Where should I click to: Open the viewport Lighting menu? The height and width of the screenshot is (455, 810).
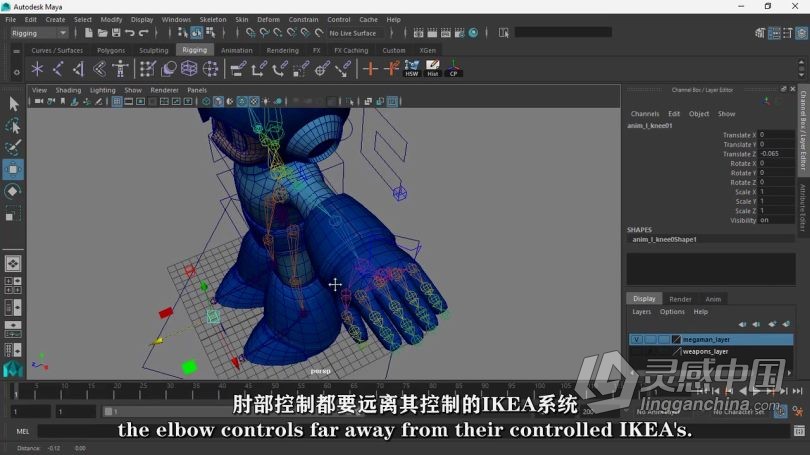click(102, 90)
